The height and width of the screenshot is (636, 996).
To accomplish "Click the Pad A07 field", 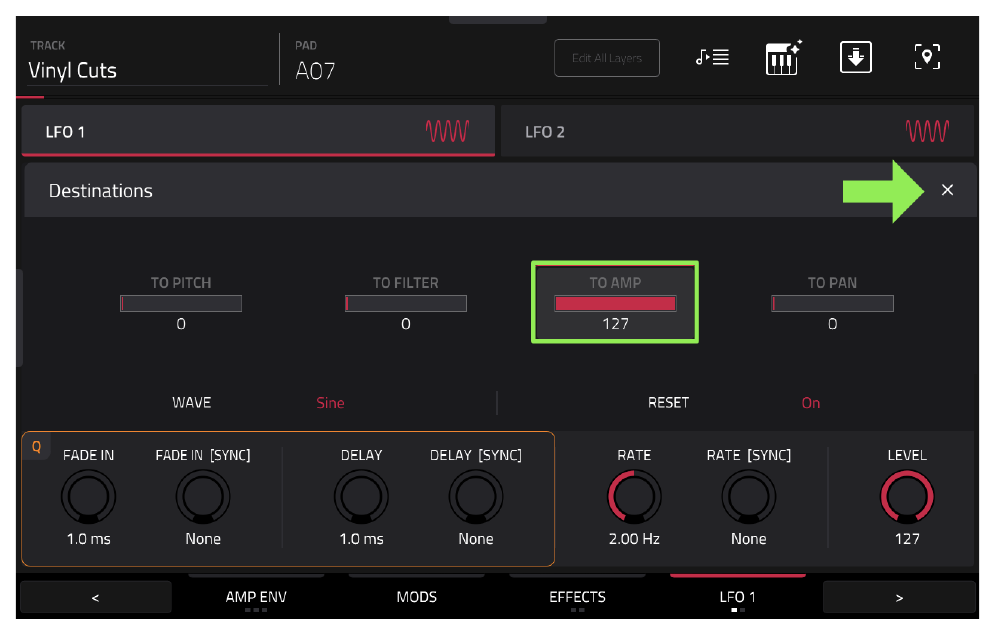I will (x=315, y=71).
